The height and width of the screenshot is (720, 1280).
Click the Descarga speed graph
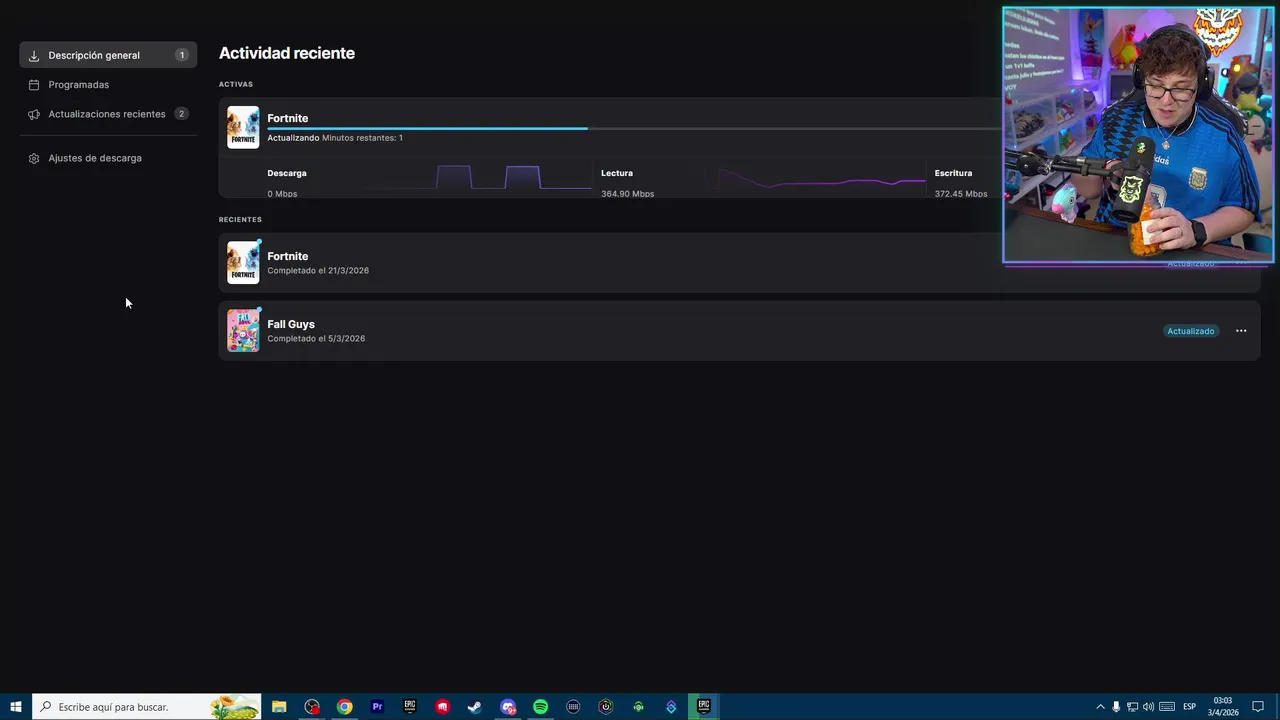(x=482, y=177)
